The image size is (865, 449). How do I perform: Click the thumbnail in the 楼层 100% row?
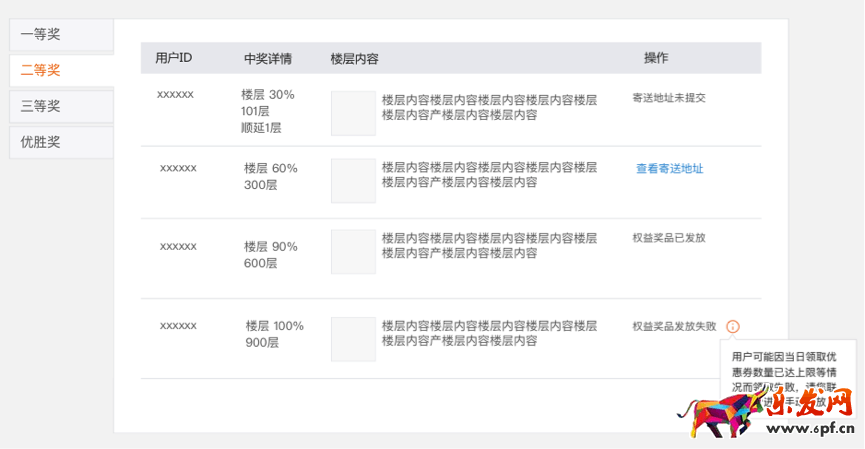(x=353, y=339)
